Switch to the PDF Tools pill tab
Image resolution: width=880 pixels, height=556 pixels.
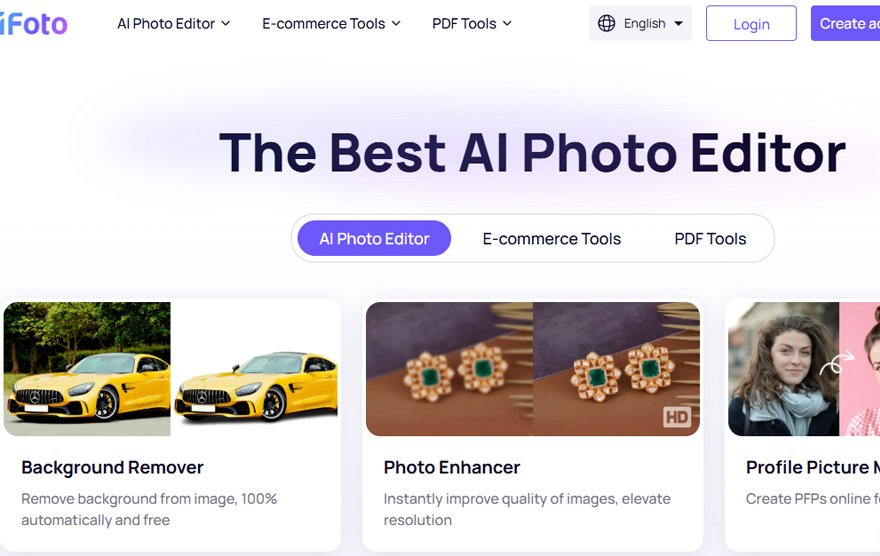[x=710, y=238]
